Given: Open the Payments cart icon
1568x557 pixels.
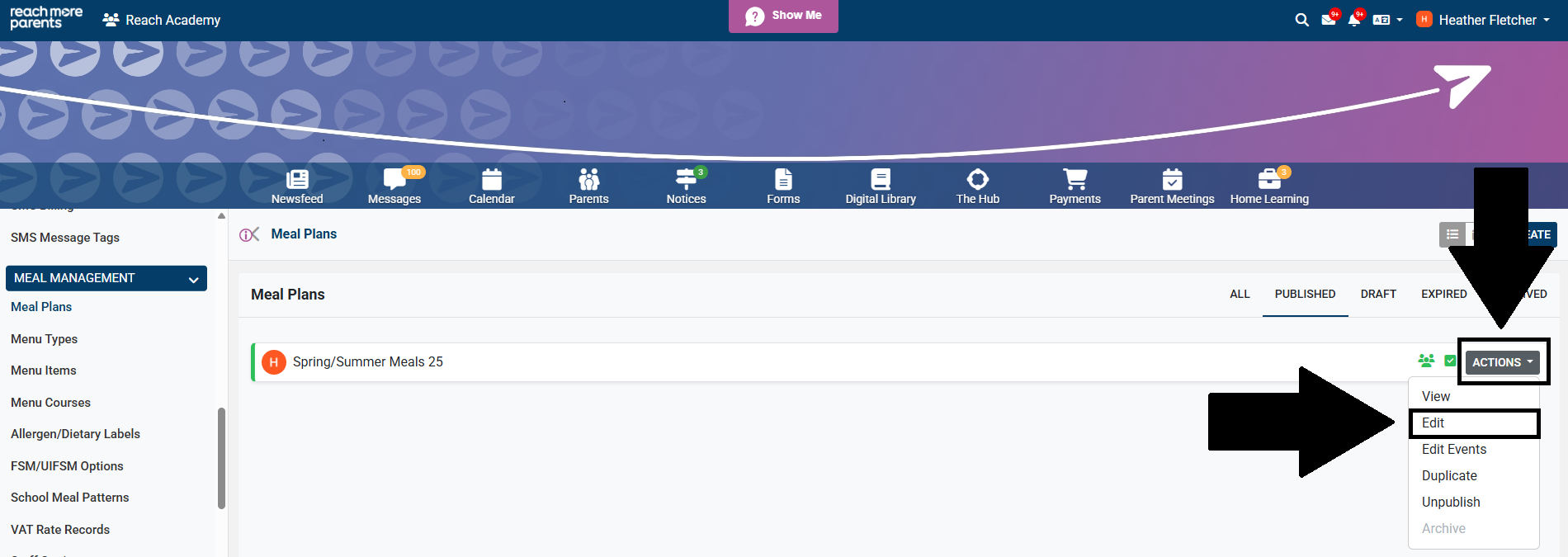Looking at the screenshot, I should pyautogui.click(x=1074, y=180).
